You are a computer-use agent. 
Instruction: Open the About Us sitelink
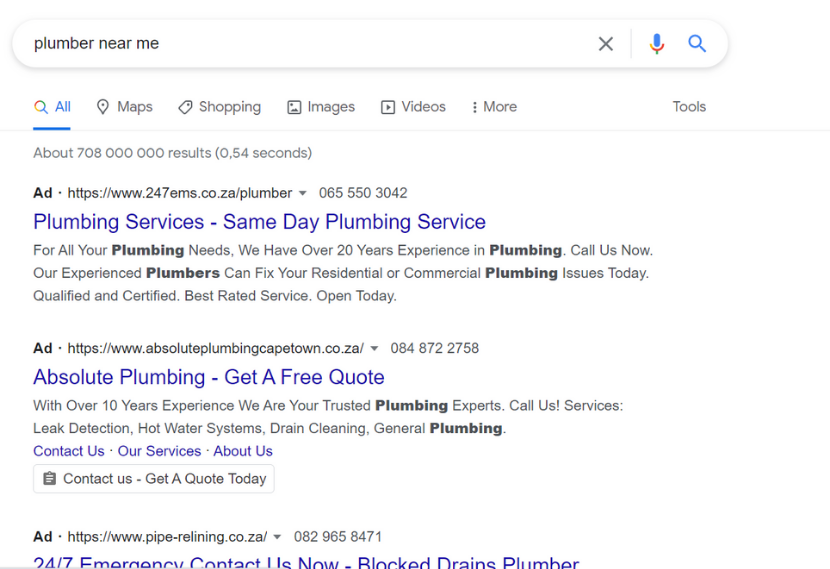pos(243,451)
